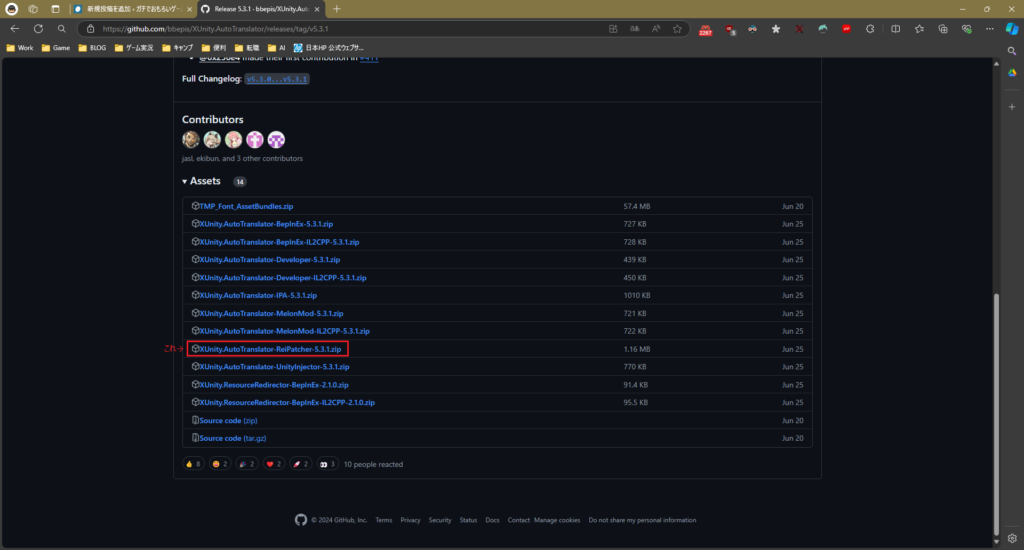Click the search magnifier beside the address bar
This screenshot has width=1024, height=550.
coord(61,29)
